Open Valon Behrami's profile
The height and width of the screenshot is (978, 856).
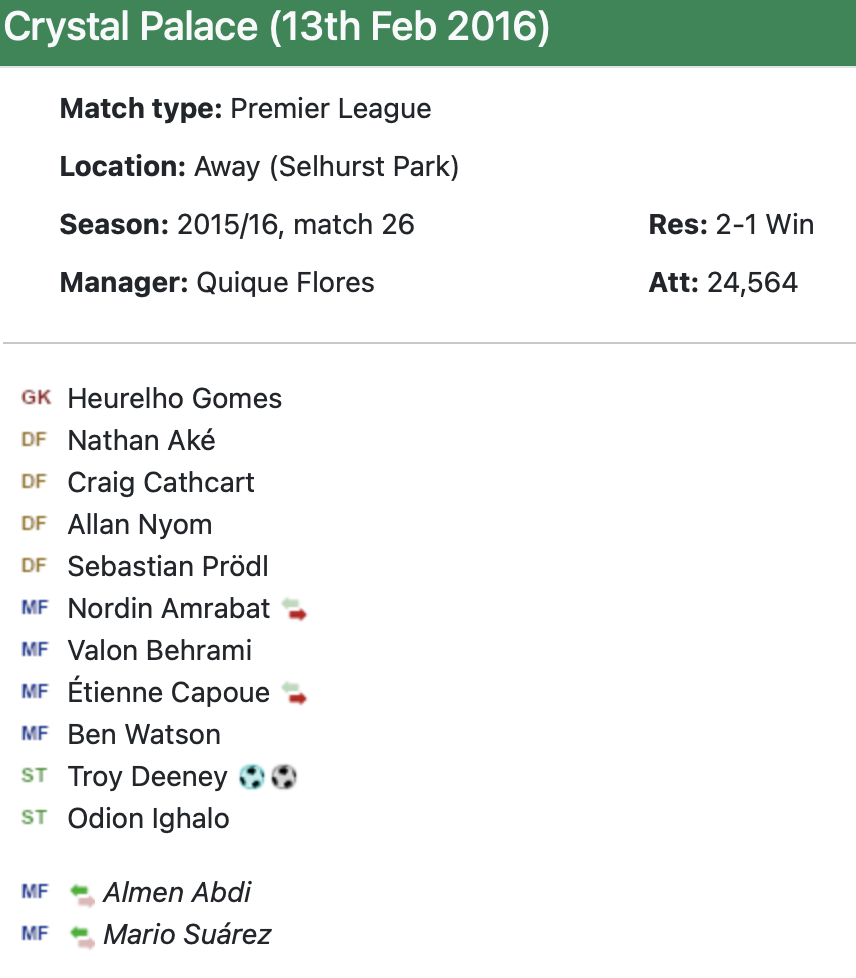[x=160, y=651]
